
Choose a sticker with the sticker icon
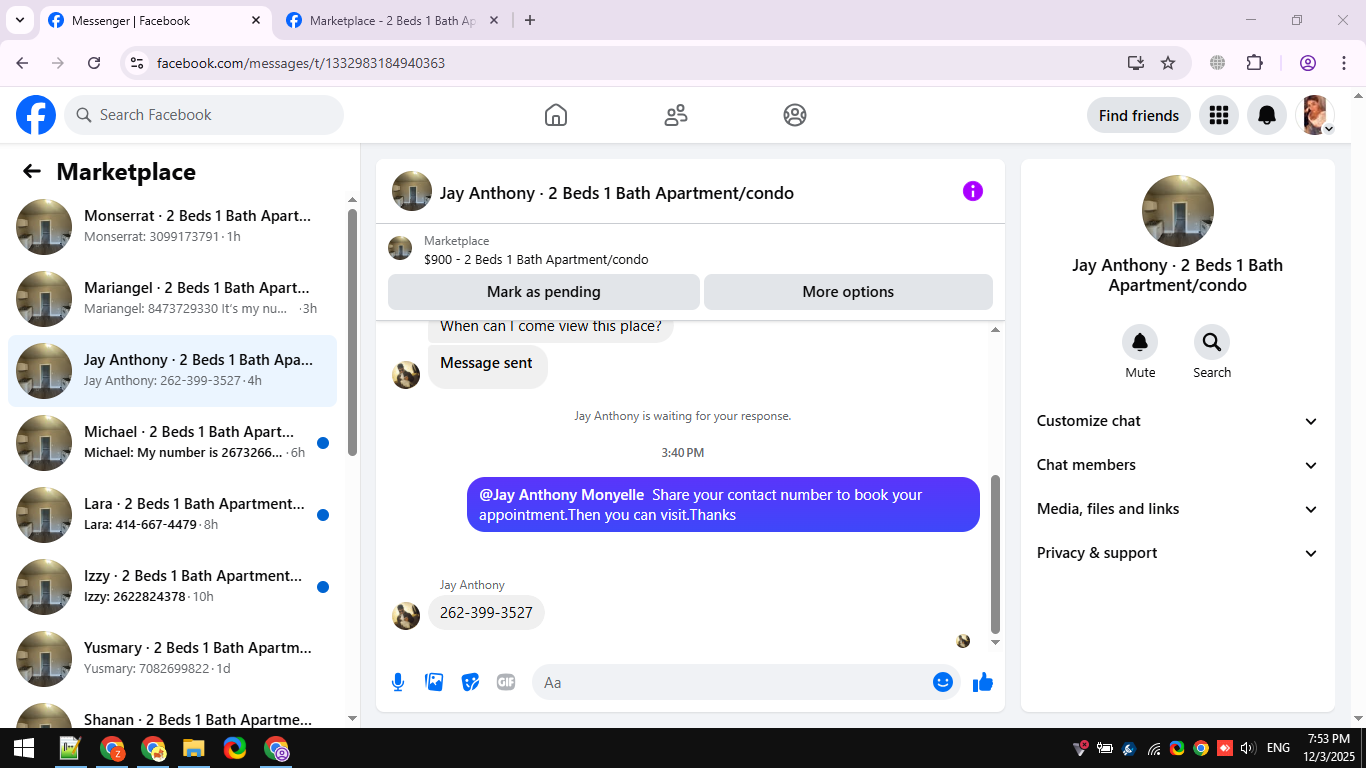pyautogui.click(x=470, y=682)
